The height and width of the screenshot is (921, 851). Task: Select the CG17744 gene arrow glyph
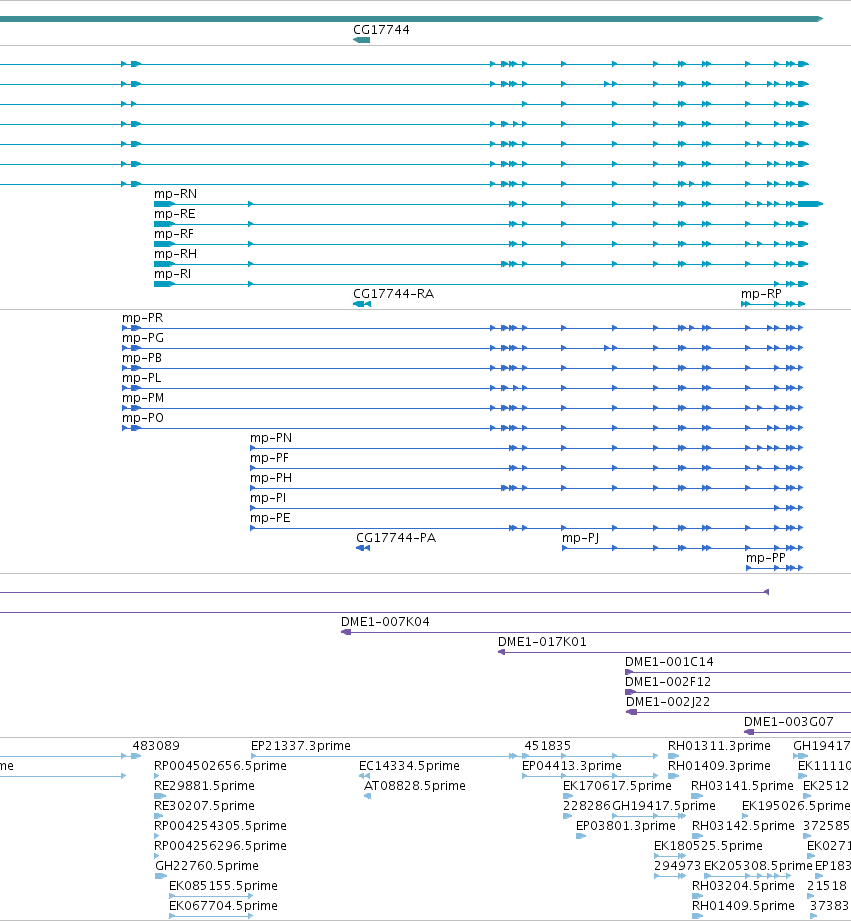pos(362,40)
